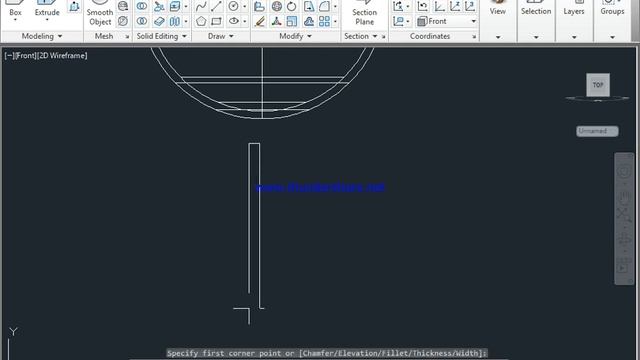Click the Extract Edges icon
This screenshot has width=640, height=360.
tap(175, 6)
